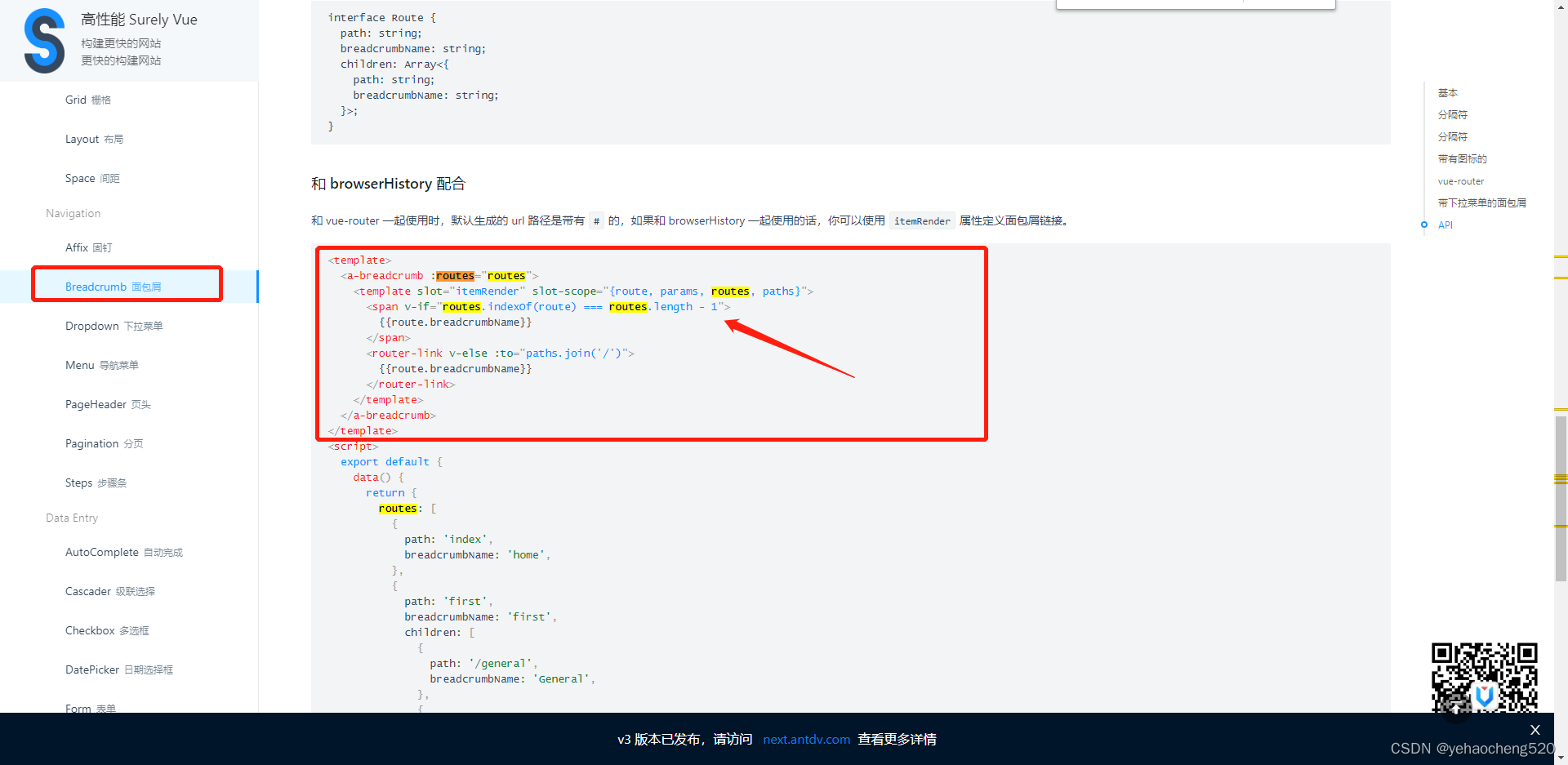Viewport: 1568px width, 765px height.
Task: Click the Data Entry group label
Action: (x=72, y=518)
